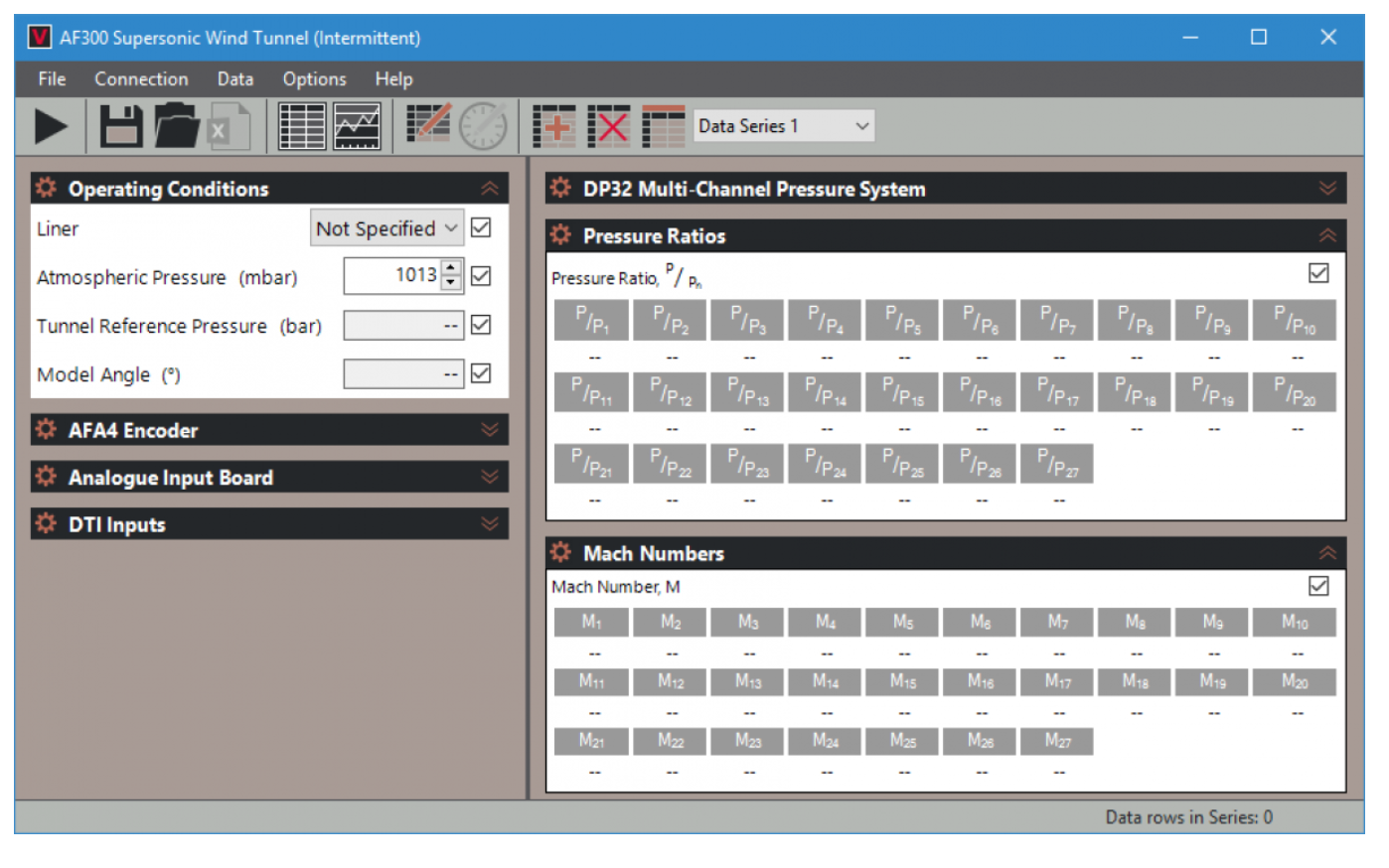Click the Tunnel Reference Pressure field
Screen dimensions: 1389x868
pyautogui.click(x=403, y=325)
